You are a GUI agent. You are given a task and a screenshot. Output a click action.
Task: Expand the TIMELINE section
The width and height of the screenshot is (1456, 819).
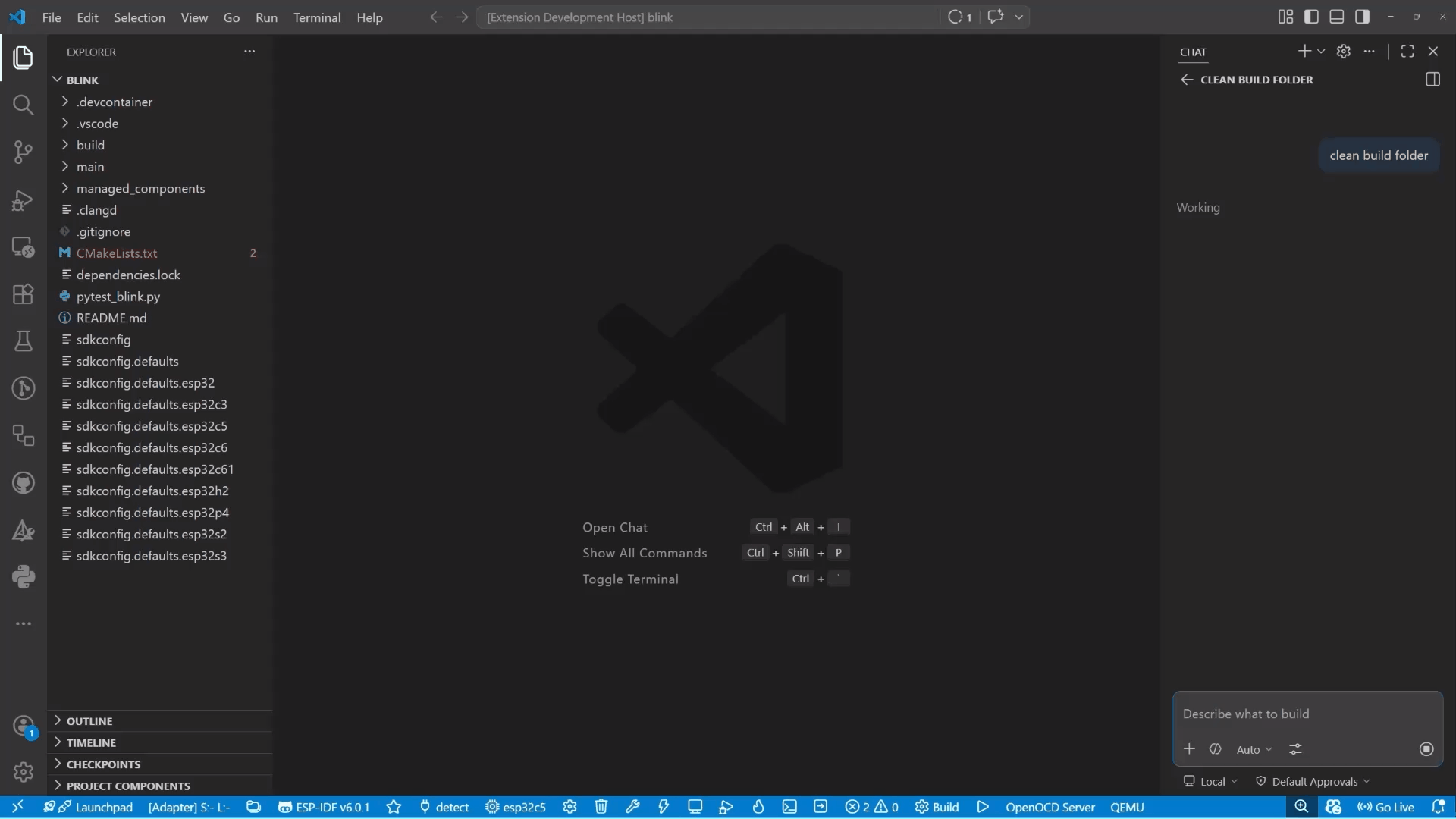[x=159, y=743]
